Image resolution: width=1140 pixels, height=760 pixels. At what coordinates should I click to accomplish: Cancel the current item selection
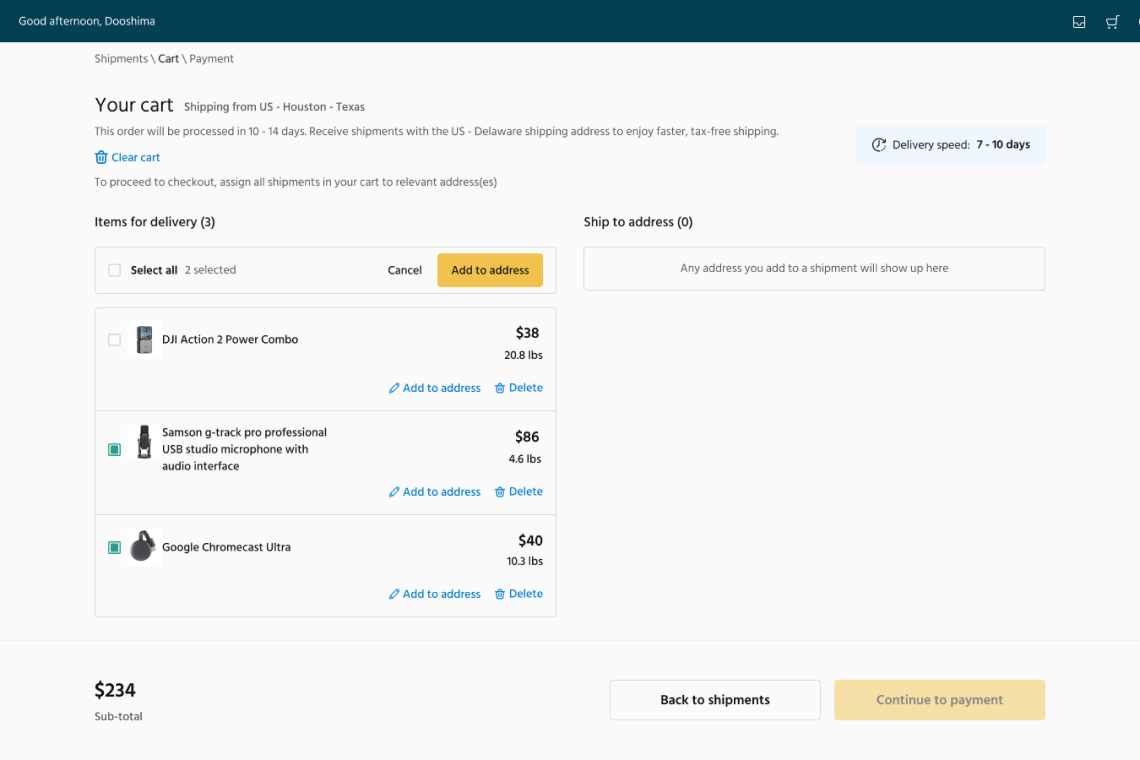[404, 271]
